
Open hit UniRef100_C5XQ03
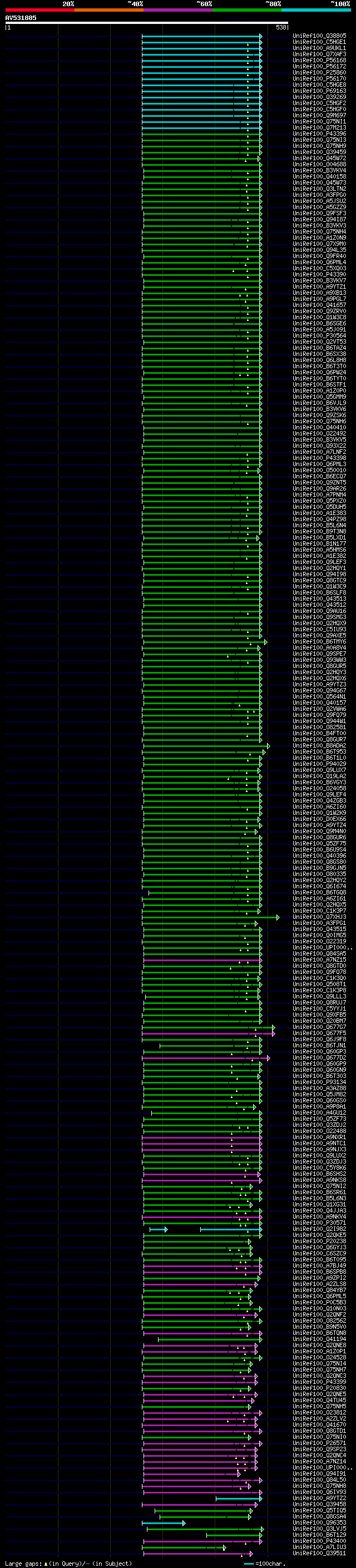pos(319,269)
